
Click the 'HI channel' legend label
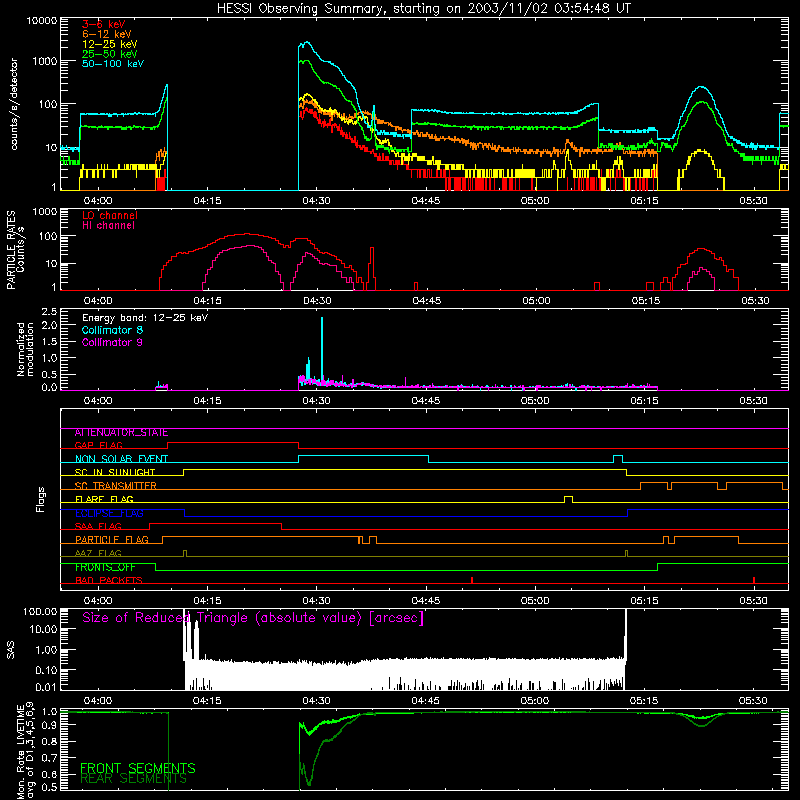coord(108,225)
